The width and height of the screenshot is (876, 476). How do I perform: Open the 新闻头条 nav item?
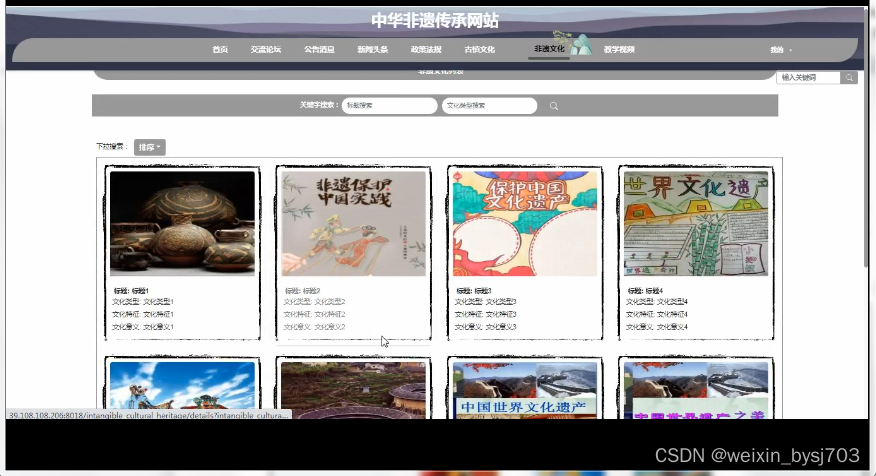(x=373, y=50)
